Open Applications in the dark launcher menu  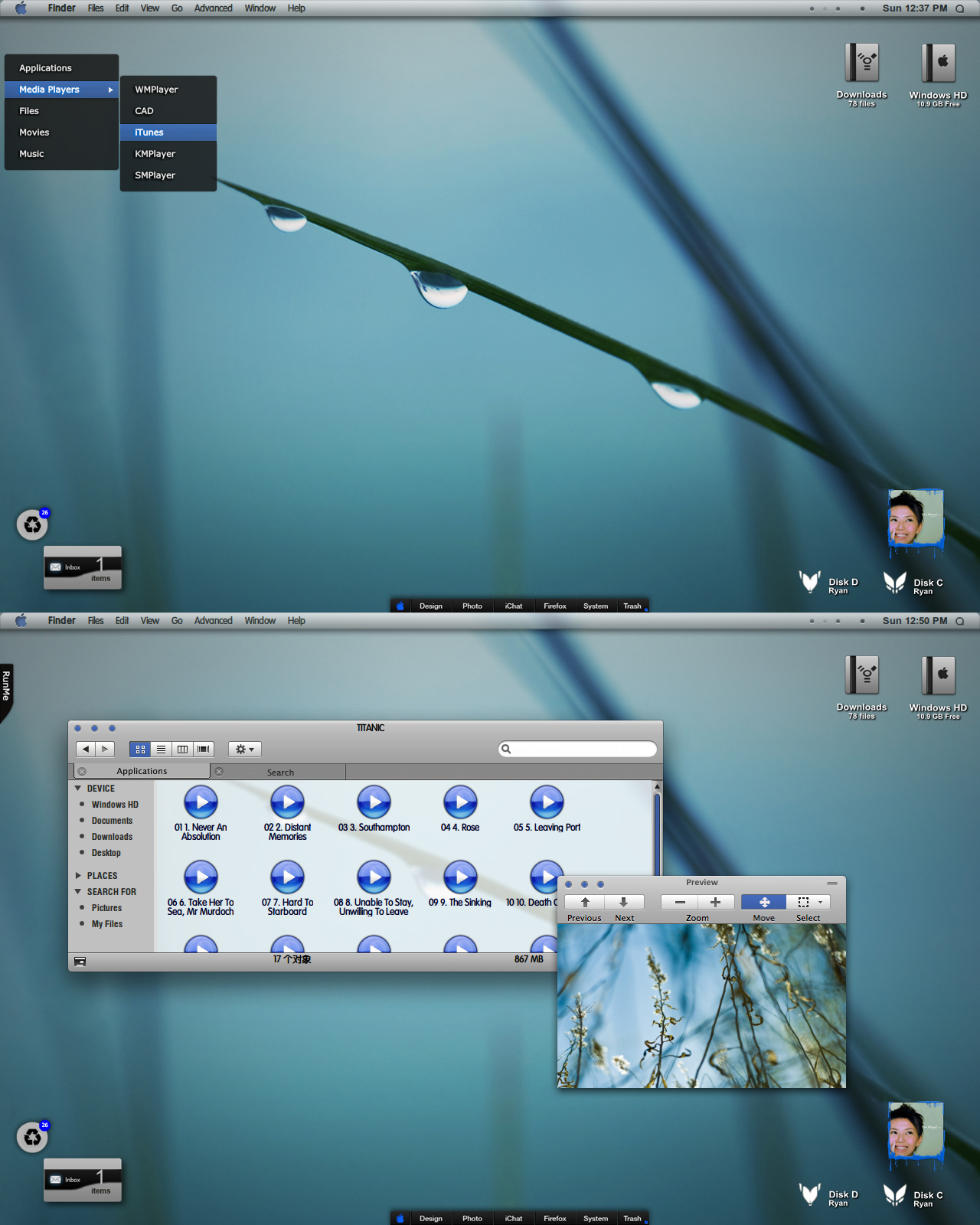[61, 68]
